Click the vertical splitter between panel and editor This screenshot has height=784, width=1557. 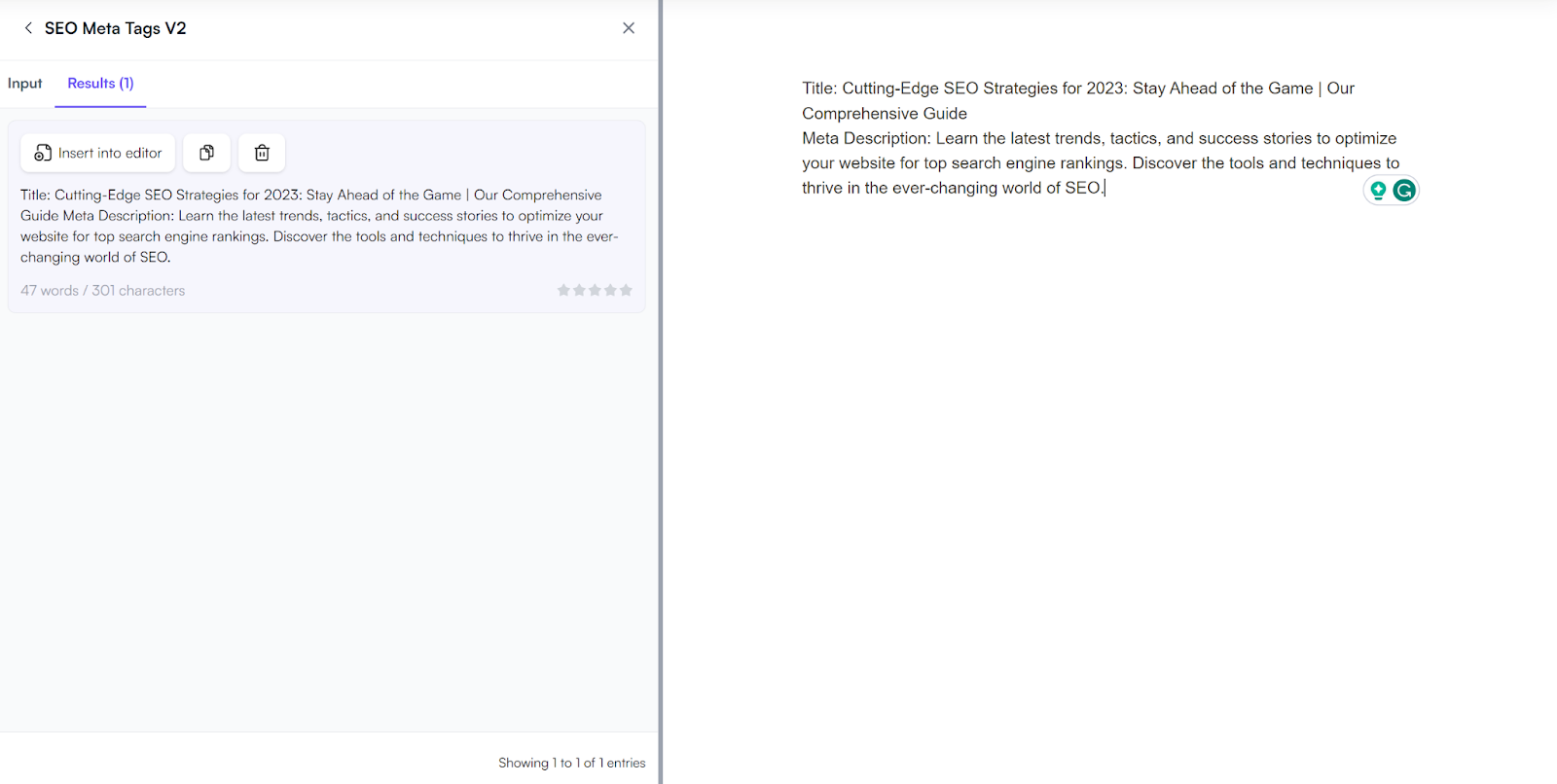(660, 392)
